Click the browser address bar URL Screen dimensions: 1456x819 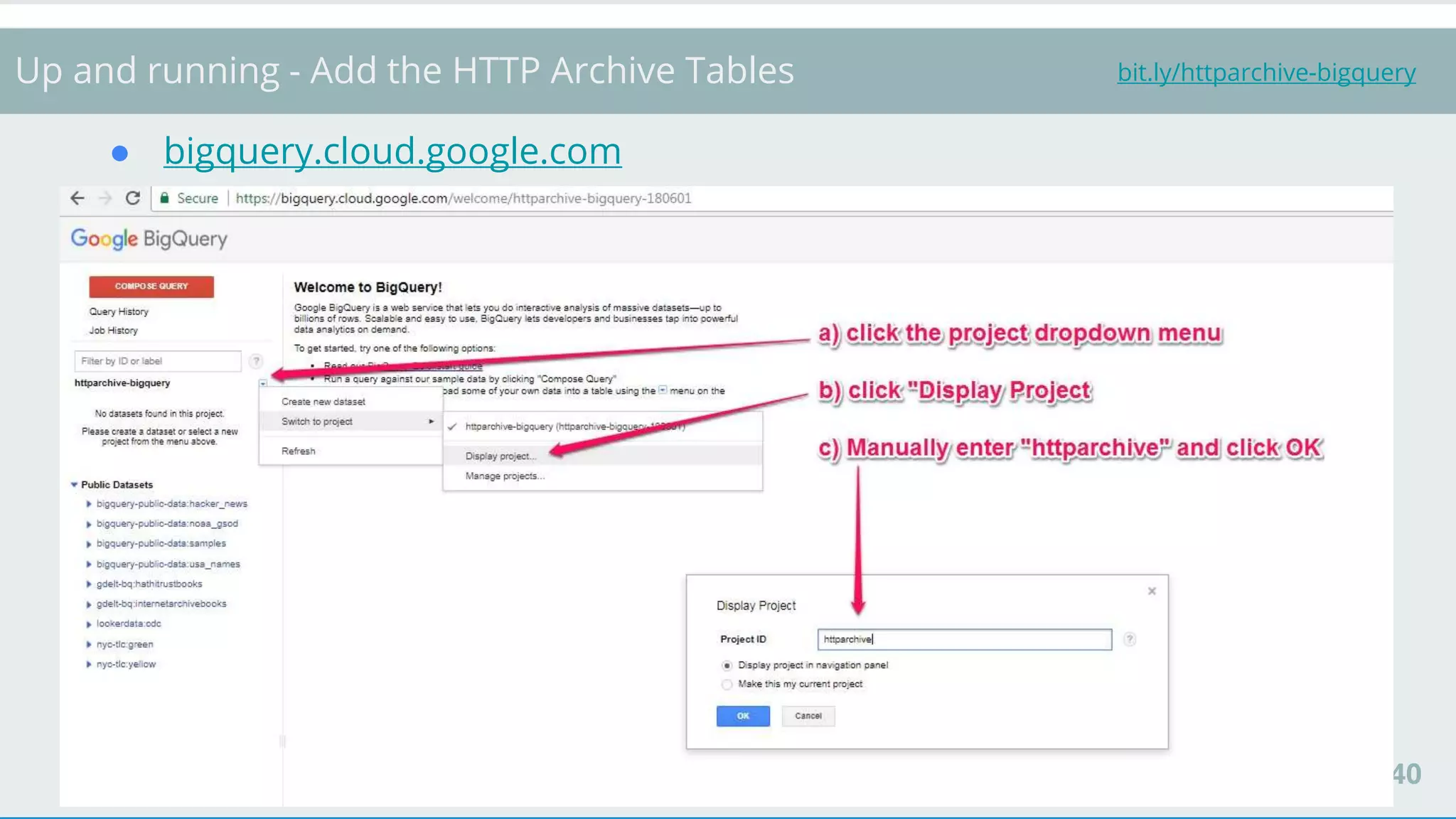(463, 198)
